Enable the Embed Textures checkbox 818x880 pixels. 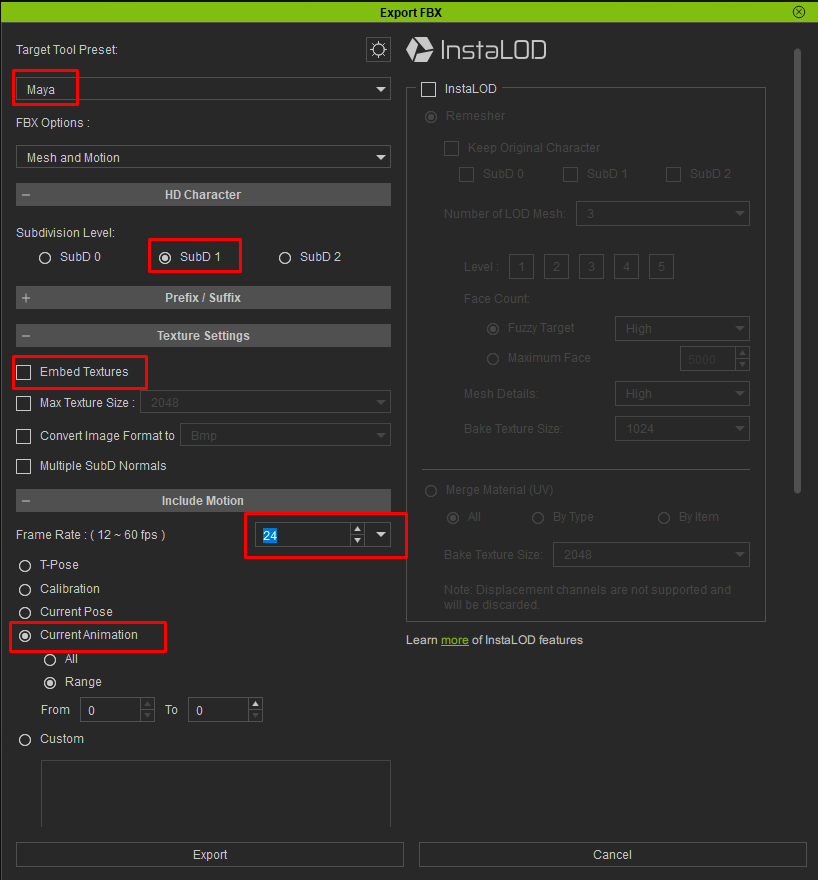[x=24, y=372]
